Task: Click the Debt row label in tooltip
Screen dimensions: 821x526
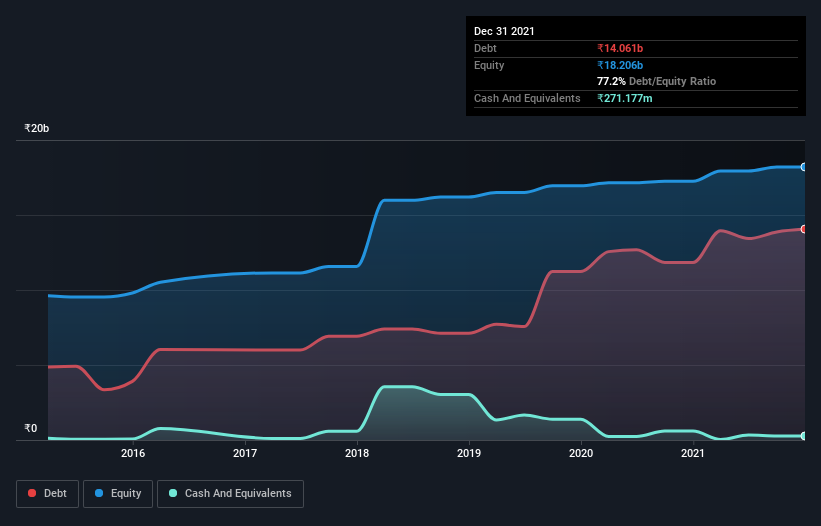Action: 485,48
